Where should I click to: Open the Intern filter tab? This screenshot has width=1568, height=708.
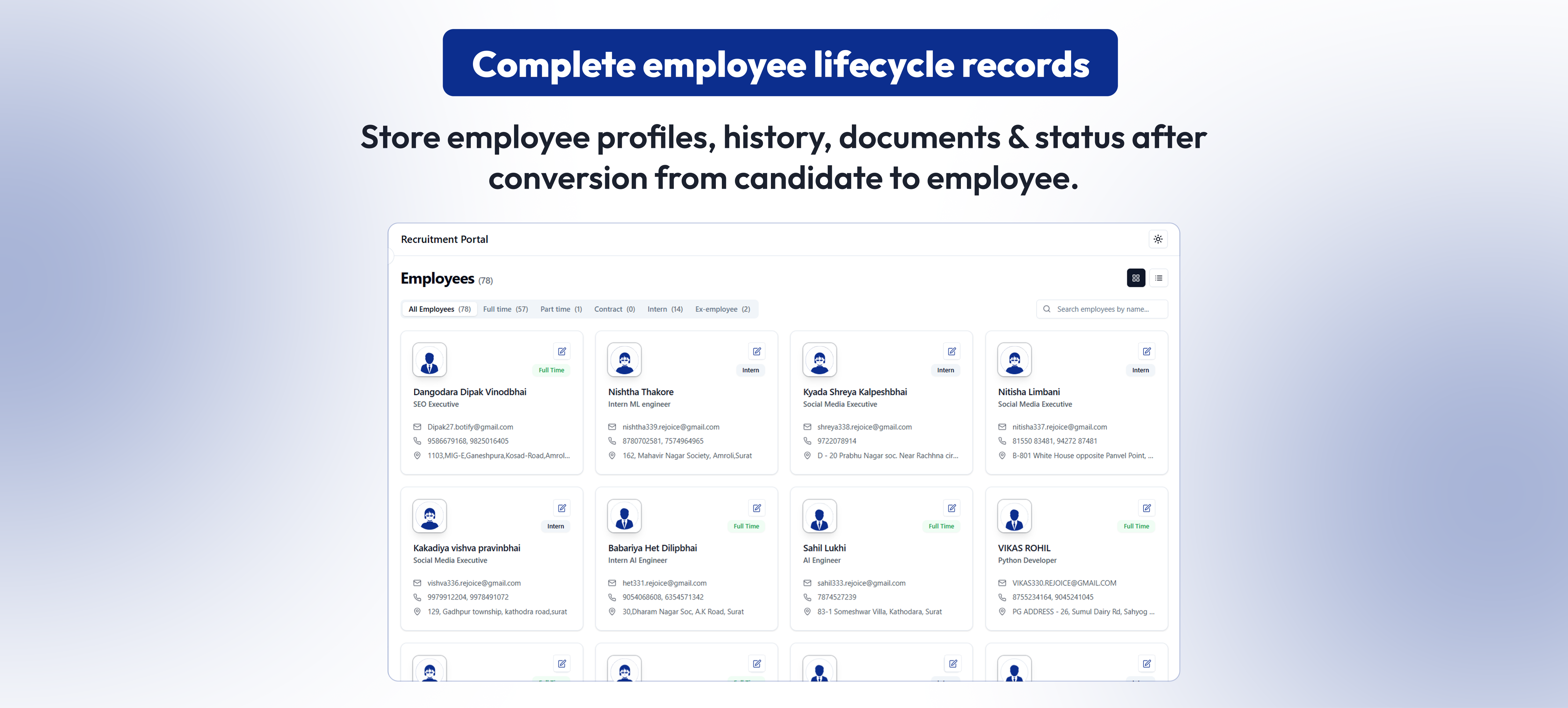click(665, 309)
